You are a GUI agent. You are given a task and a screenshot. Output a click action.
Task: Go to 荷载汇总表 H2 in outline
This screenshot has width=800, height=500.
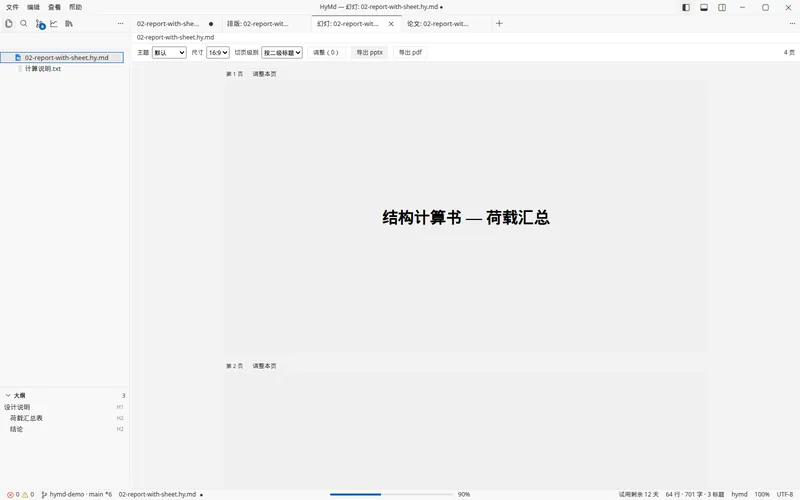64,418
